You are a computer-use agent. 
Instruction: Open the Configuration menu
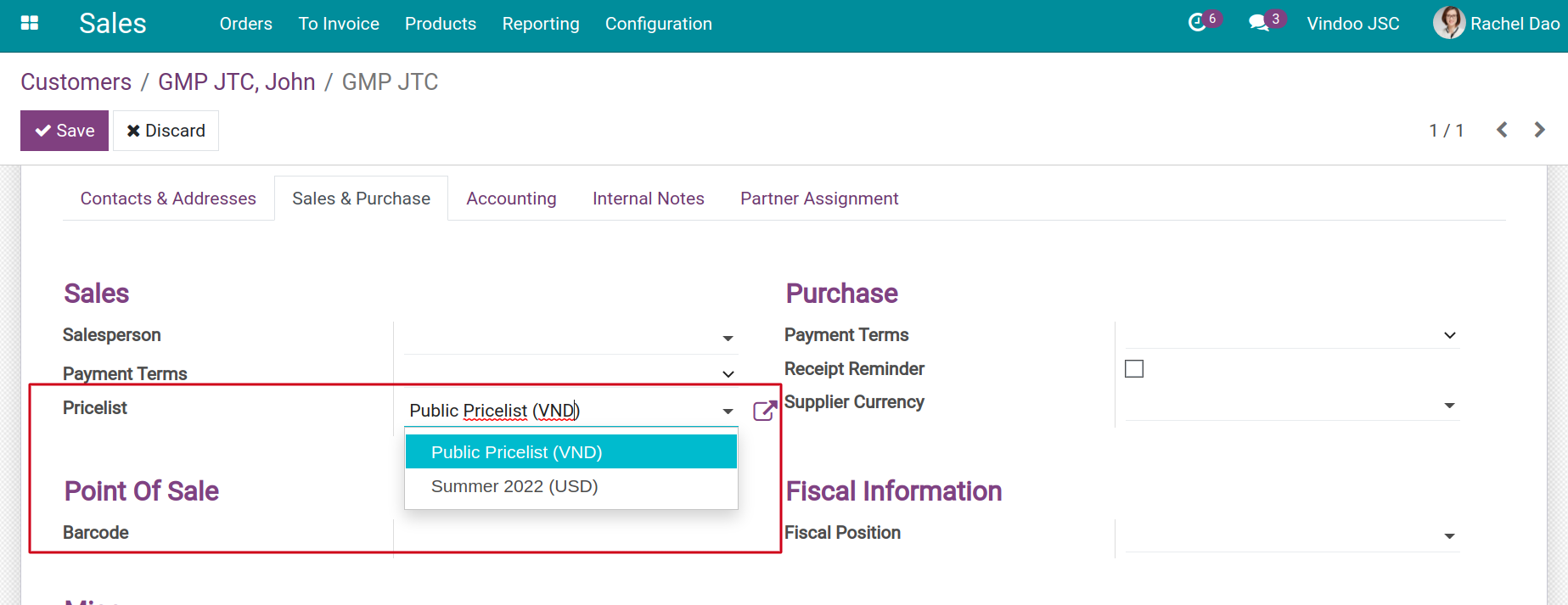[659, 24]
